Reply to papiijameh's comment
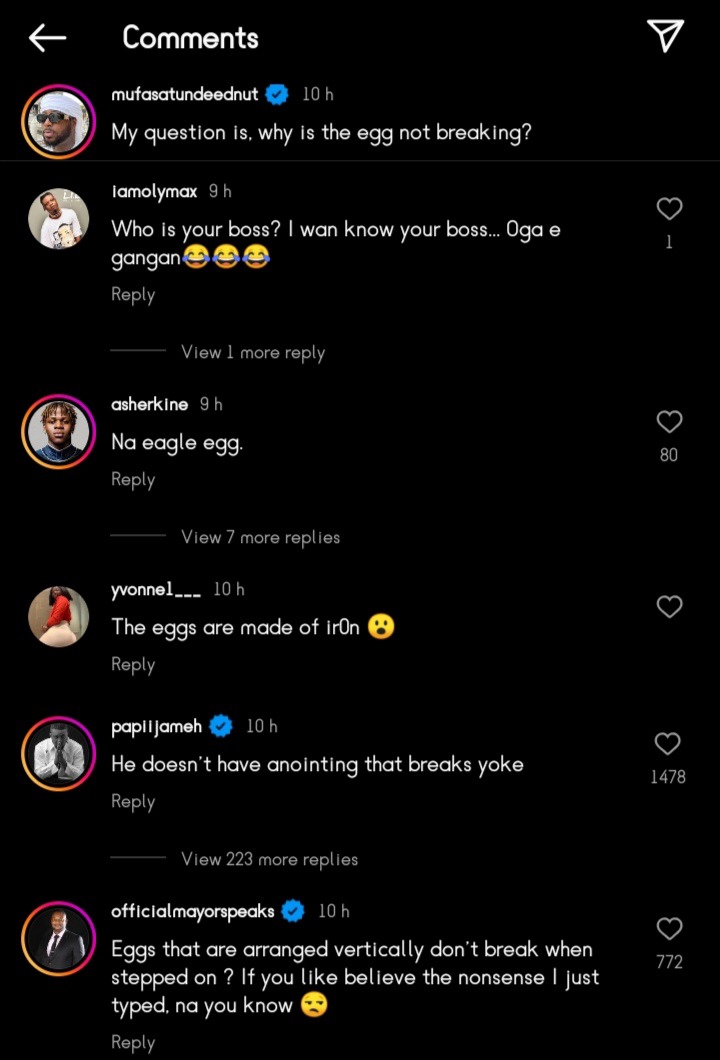The width and height of the screenshot is (720, 1060). click(x=133, y=801)
